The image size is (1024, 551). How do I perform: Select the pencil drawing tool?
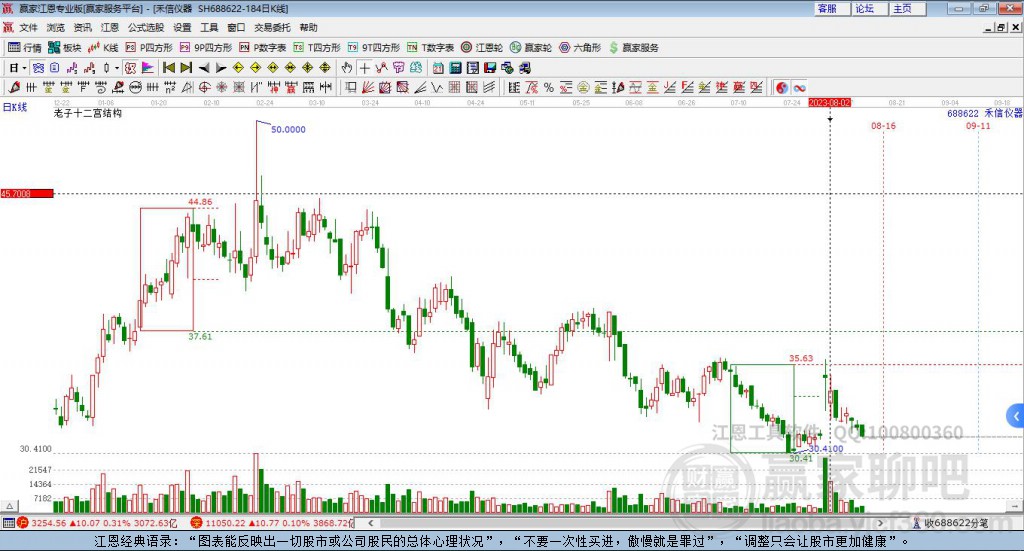pos(14,87)
